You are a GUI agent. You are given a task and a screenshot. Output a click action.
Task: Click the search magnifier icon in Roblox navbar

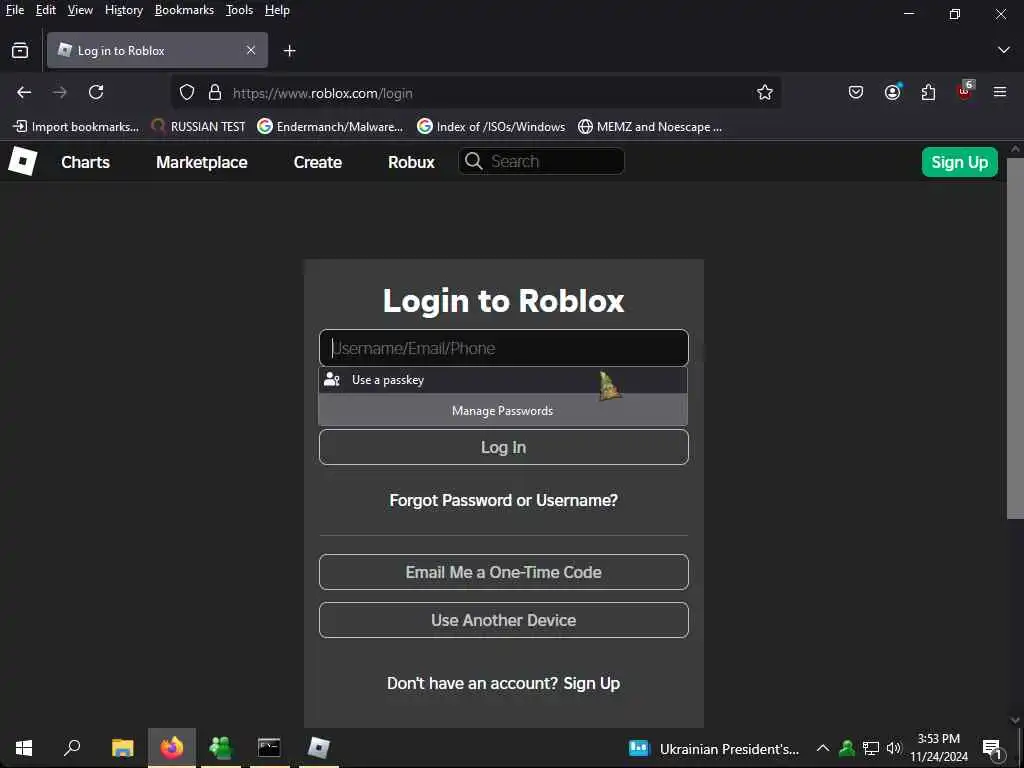474,161
